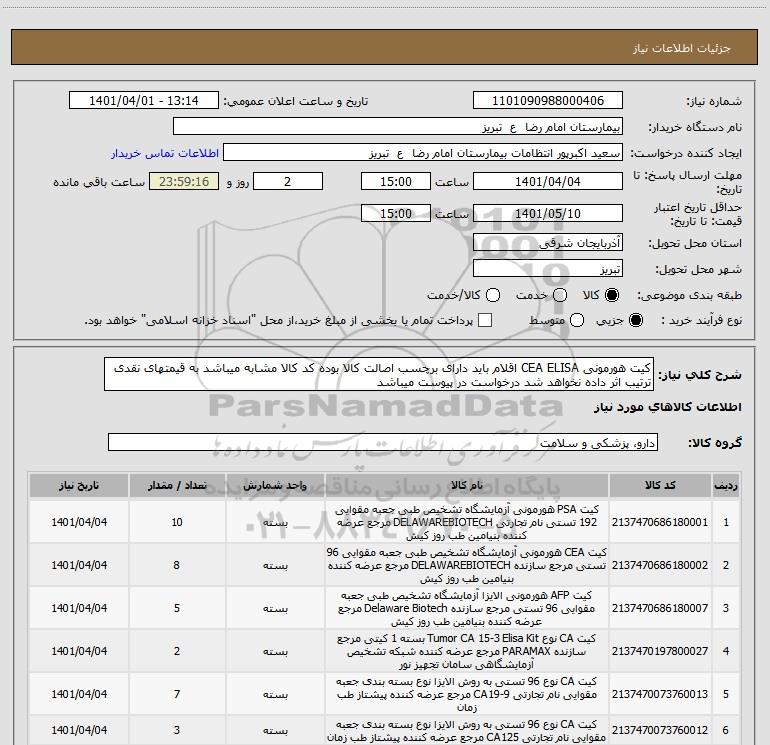Open the اطلاعات تماس خریدار link
This screenshot has width=770, height=745.
tap(165, 153)
